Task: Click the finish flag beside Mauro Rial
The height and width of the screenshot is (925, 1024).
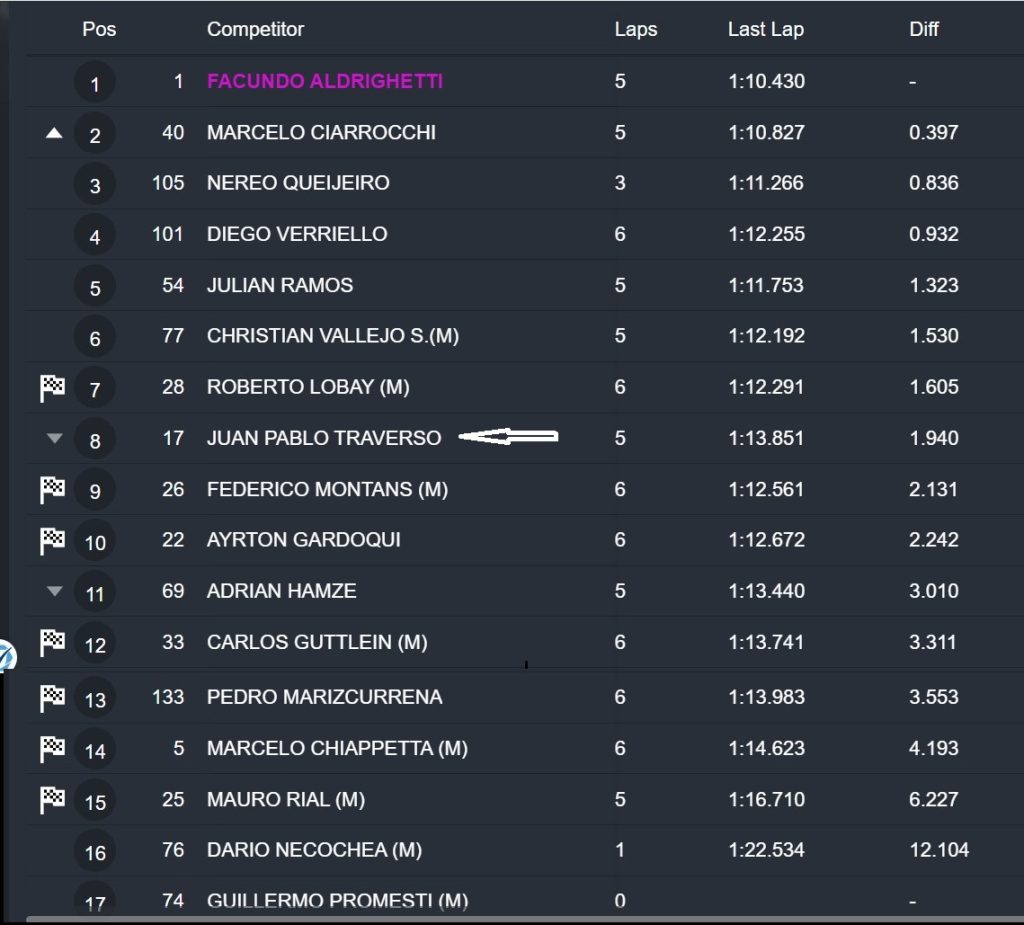Action: (x=52, y=799)
